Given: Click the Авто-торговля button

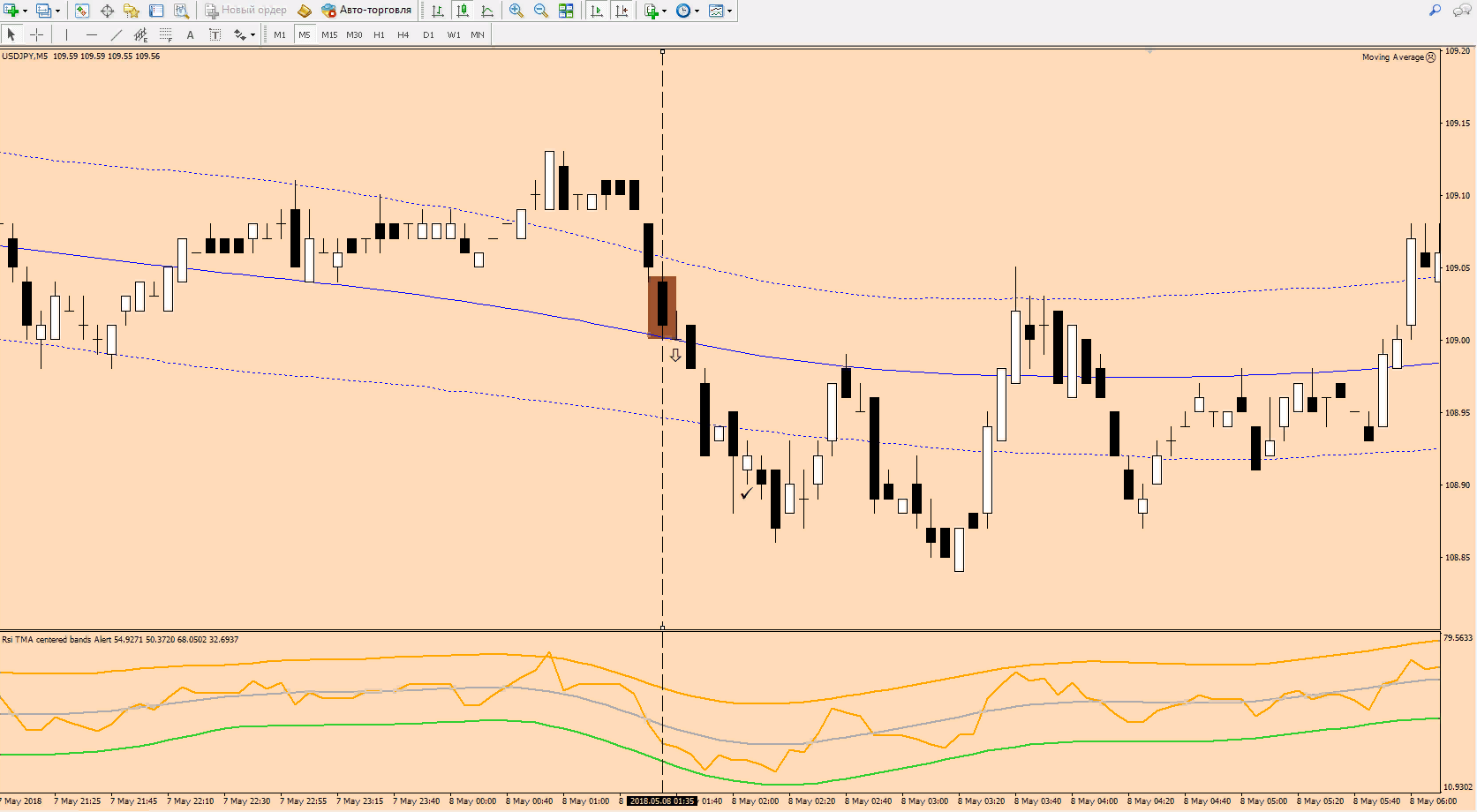Looking at the screenshot, I should click(366, 11).
